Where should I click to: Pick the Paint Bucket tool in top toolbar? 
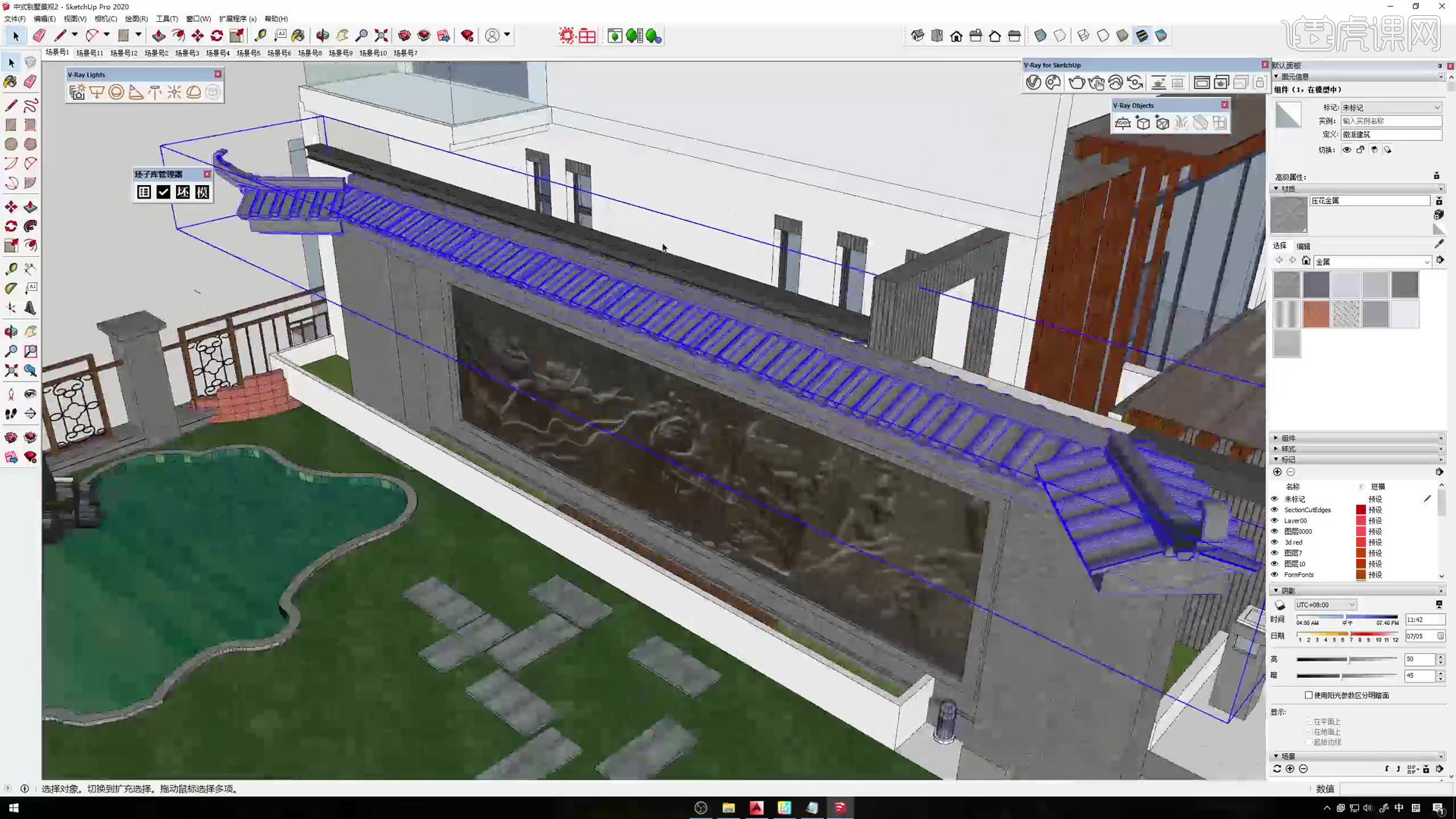(298, 36)
